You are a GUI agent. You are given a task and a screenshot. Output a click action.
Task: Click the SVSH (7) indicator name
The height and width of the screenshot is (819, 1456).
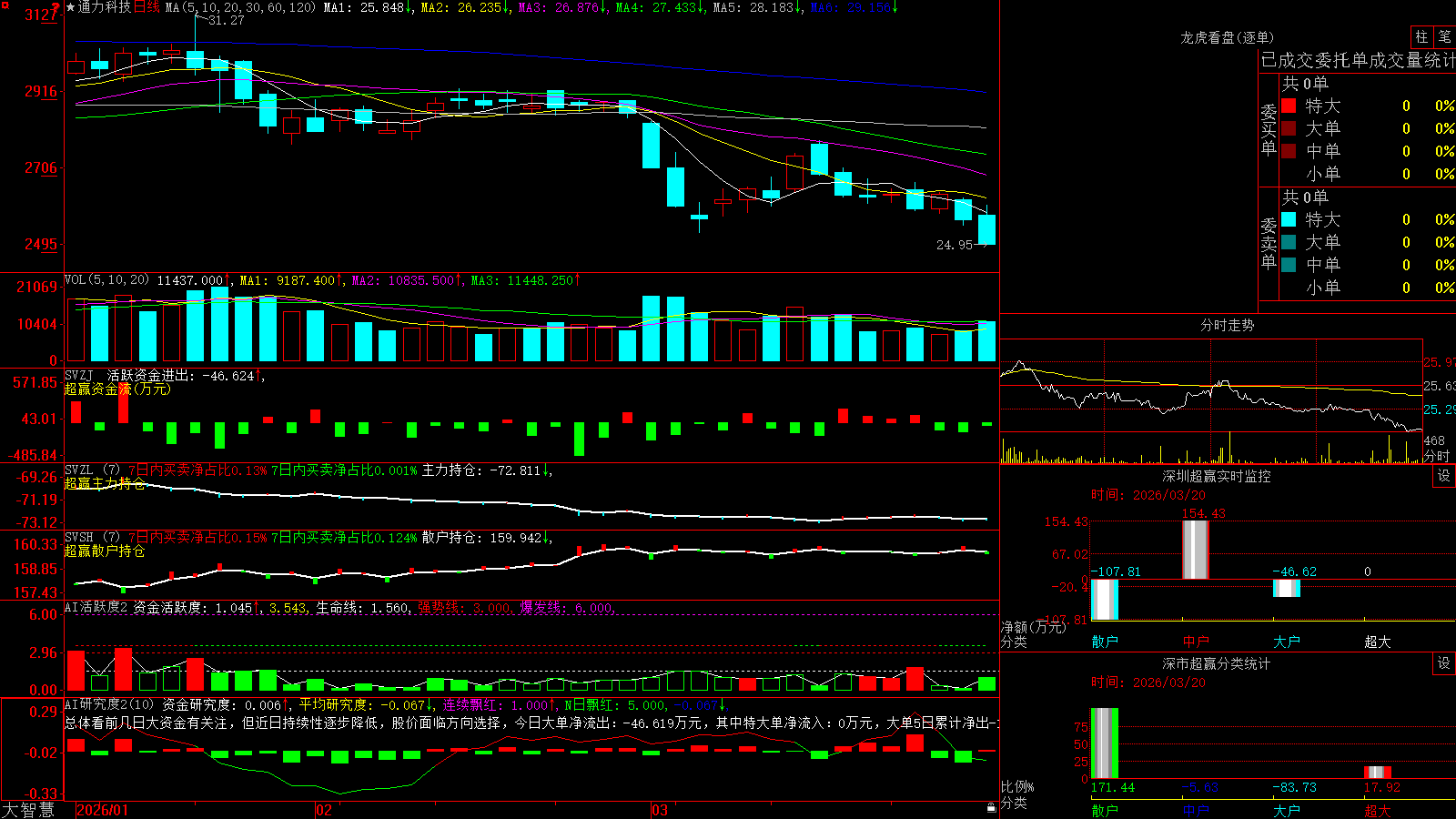pyautogui.click(x=92, y=538)
